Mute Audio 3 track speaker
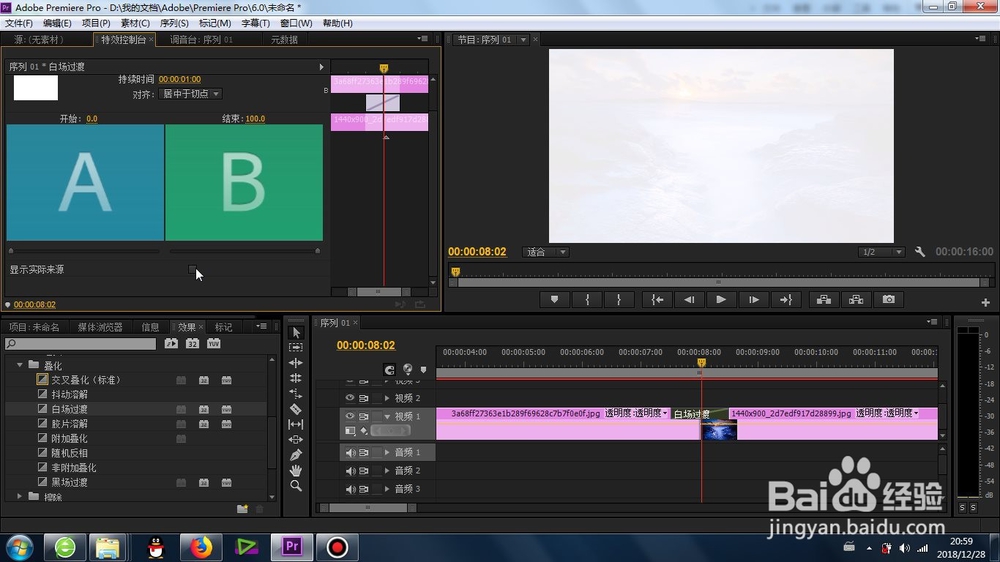 (x=350, y=489)
